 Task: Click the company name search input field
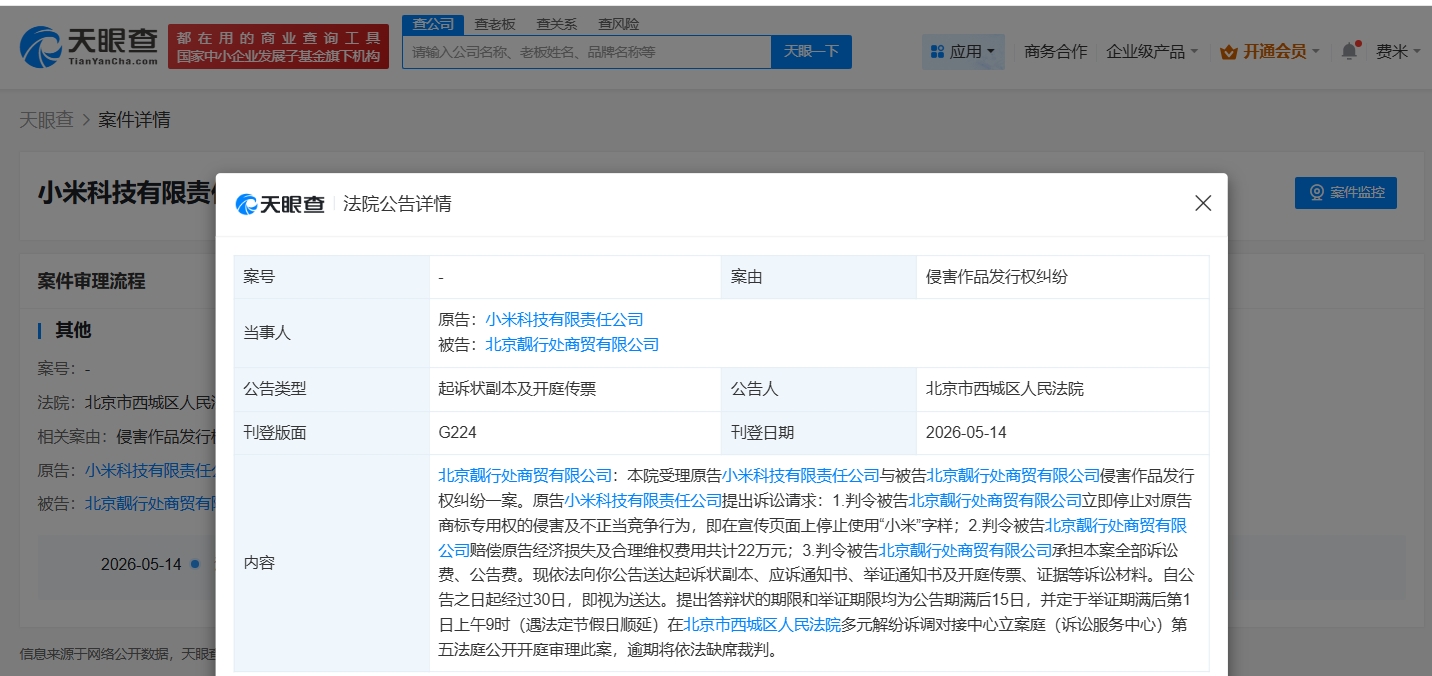point(587,51)
